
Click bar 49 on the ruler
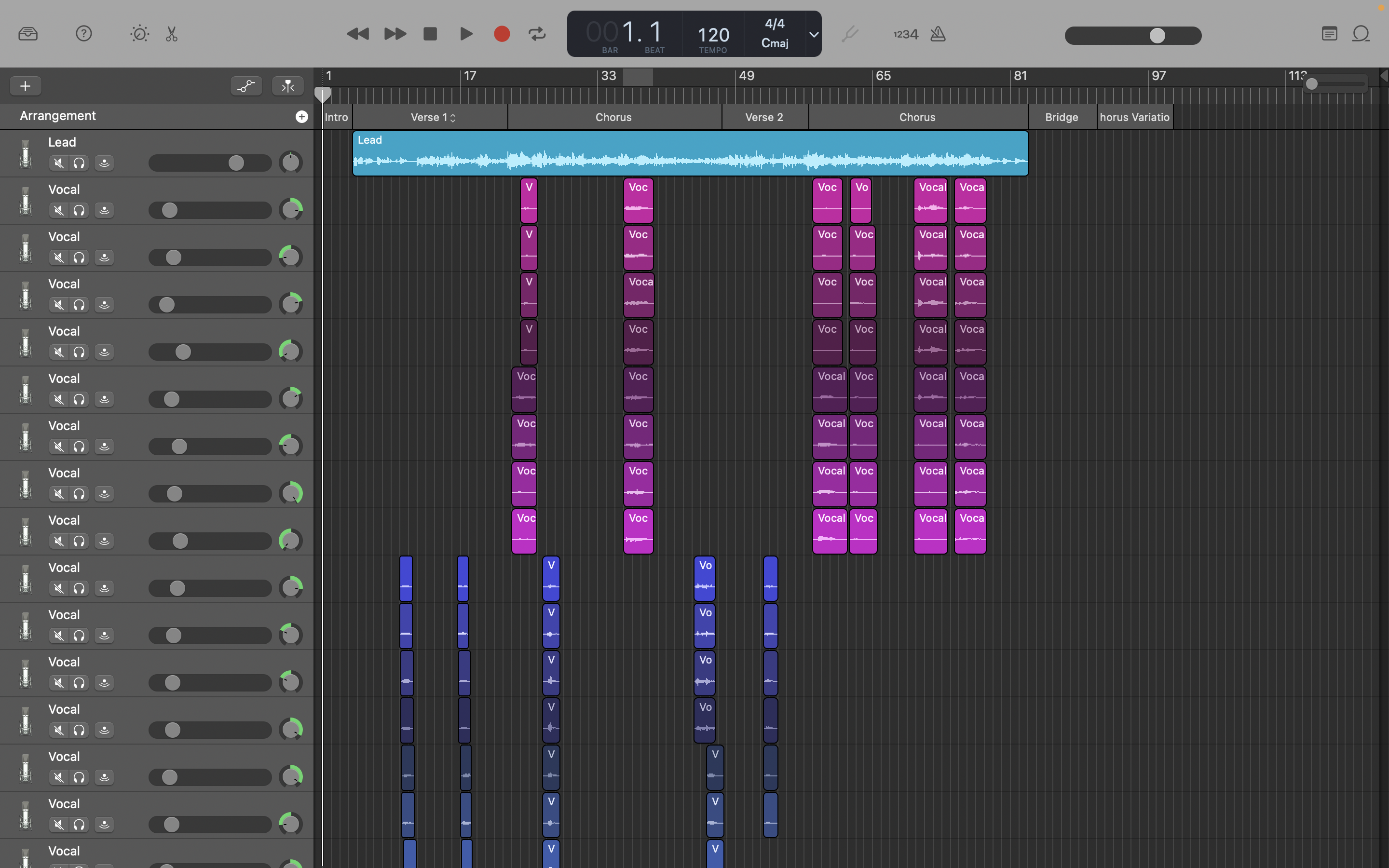[x=746, y=76]
